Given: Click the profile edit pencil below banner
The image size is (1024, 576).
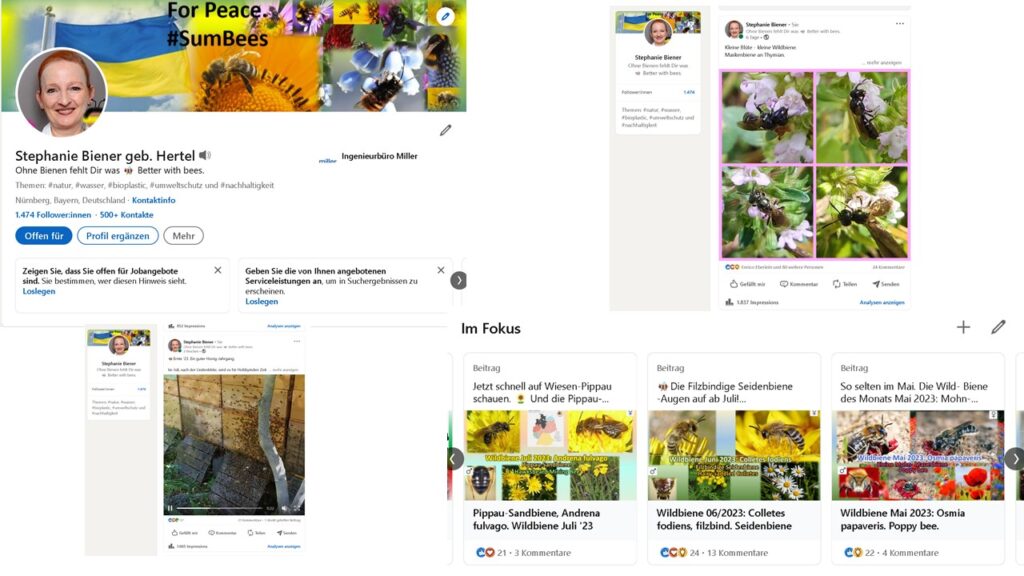Looking at the screenshot, I should coord(445,130).
